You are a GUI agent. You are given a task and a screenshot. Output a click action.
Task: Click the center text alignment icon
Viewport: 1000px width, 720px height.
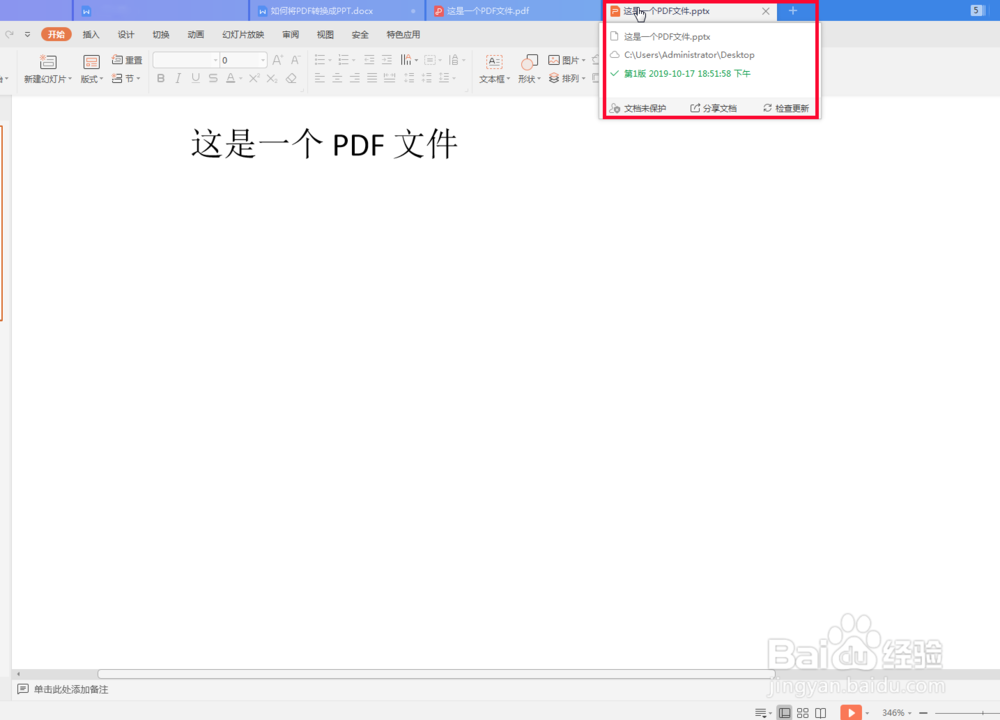pos(337,78)
